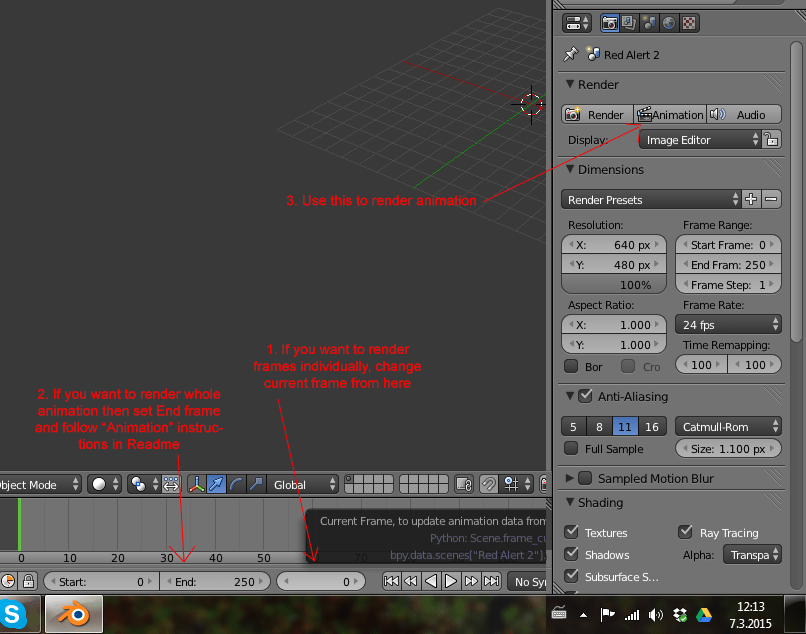Toggle the Ray Tracing checkbox under Shading
The image size is (806, 634).
coord(685,532)
